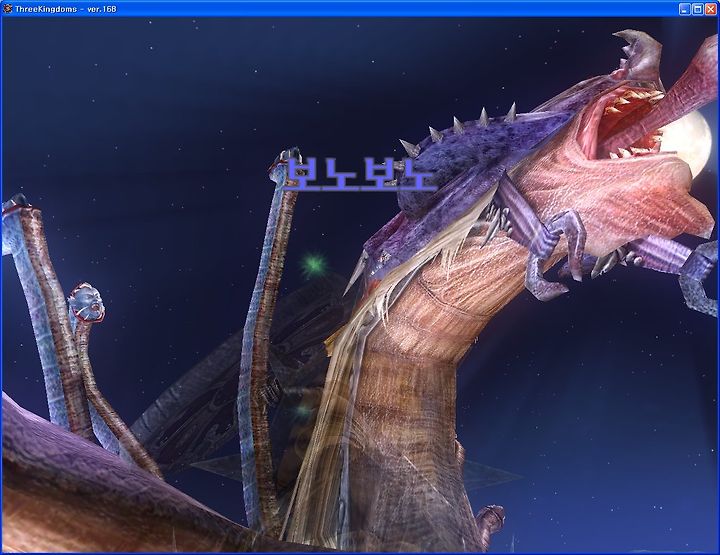
Task: Close the ThreeKingdoms ver.168 window
Action: (710, 9)
